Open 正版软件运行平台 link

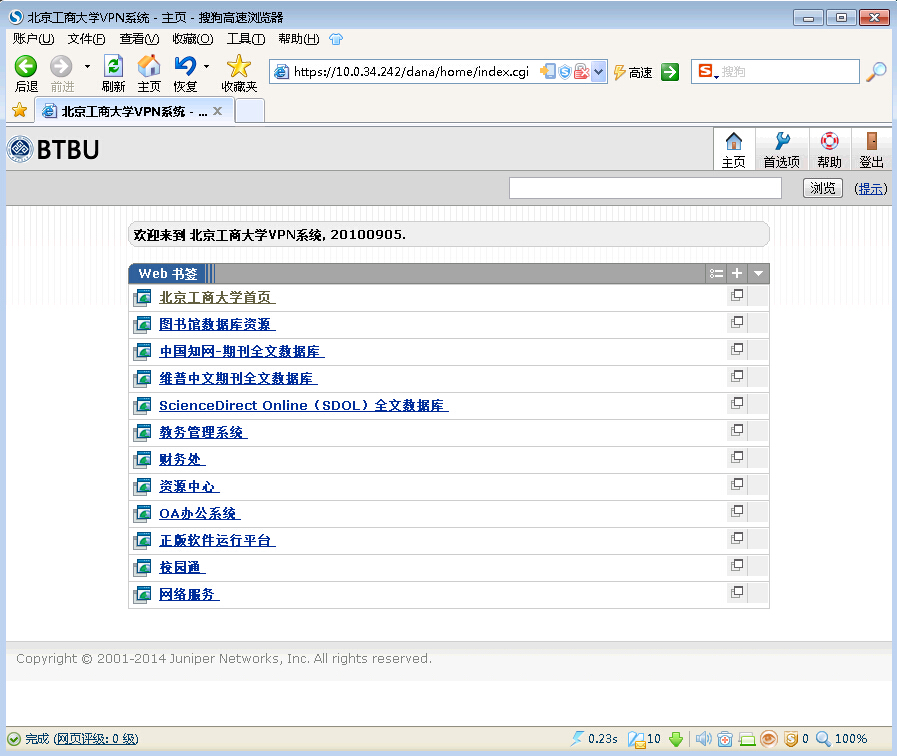[x=217, y=540]
